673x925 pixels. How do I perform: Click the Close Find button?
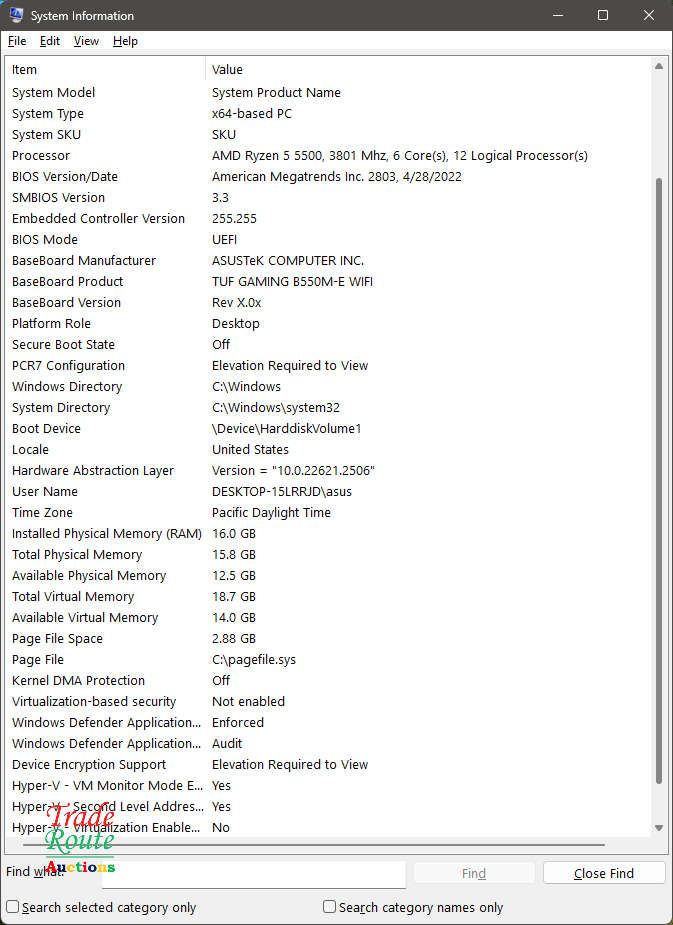pyautogui.click(x=603, y=873)
